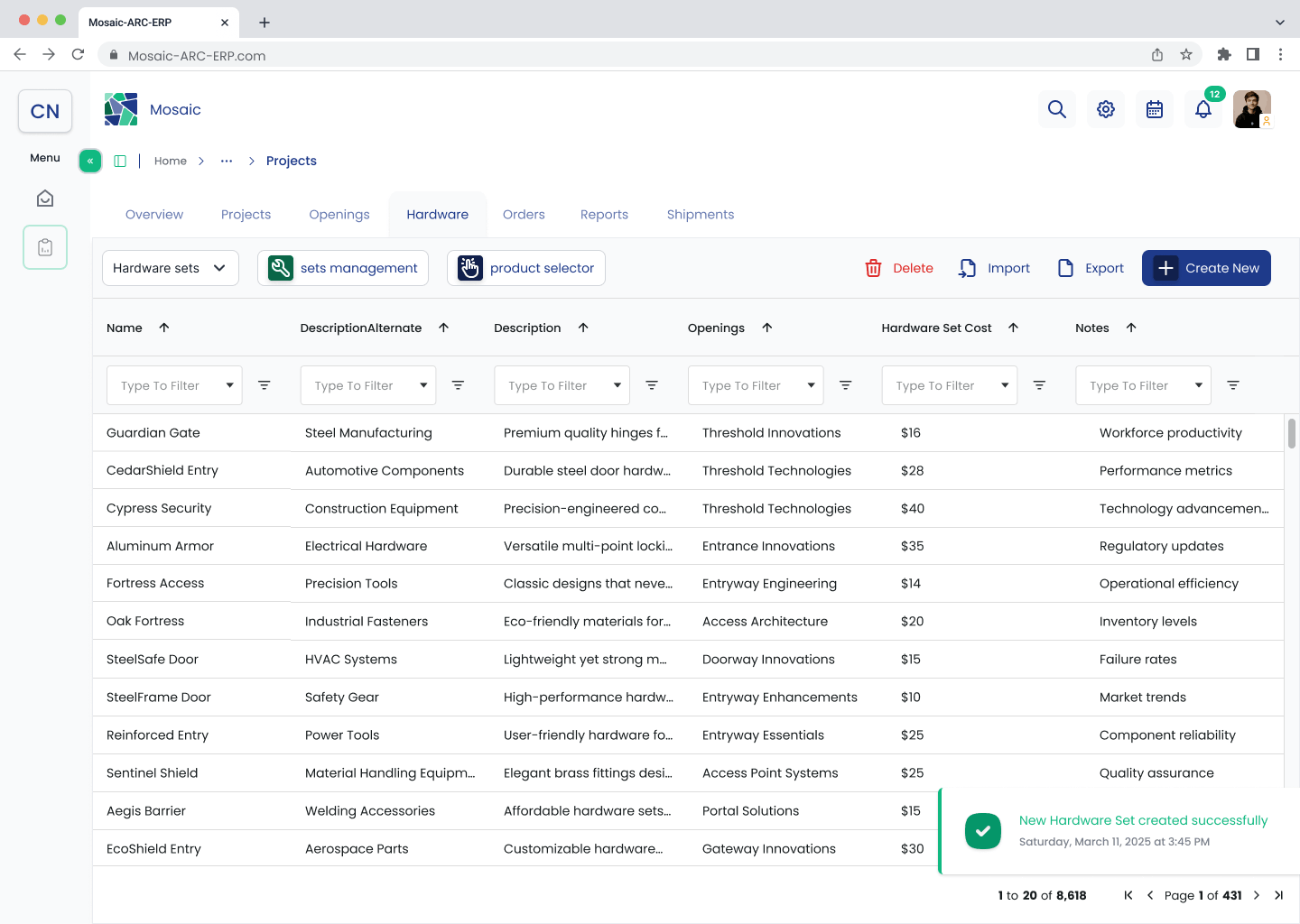Screen dimensions: 1300x924
Task: Select the Hardware tab
Action: click(438, 215)
